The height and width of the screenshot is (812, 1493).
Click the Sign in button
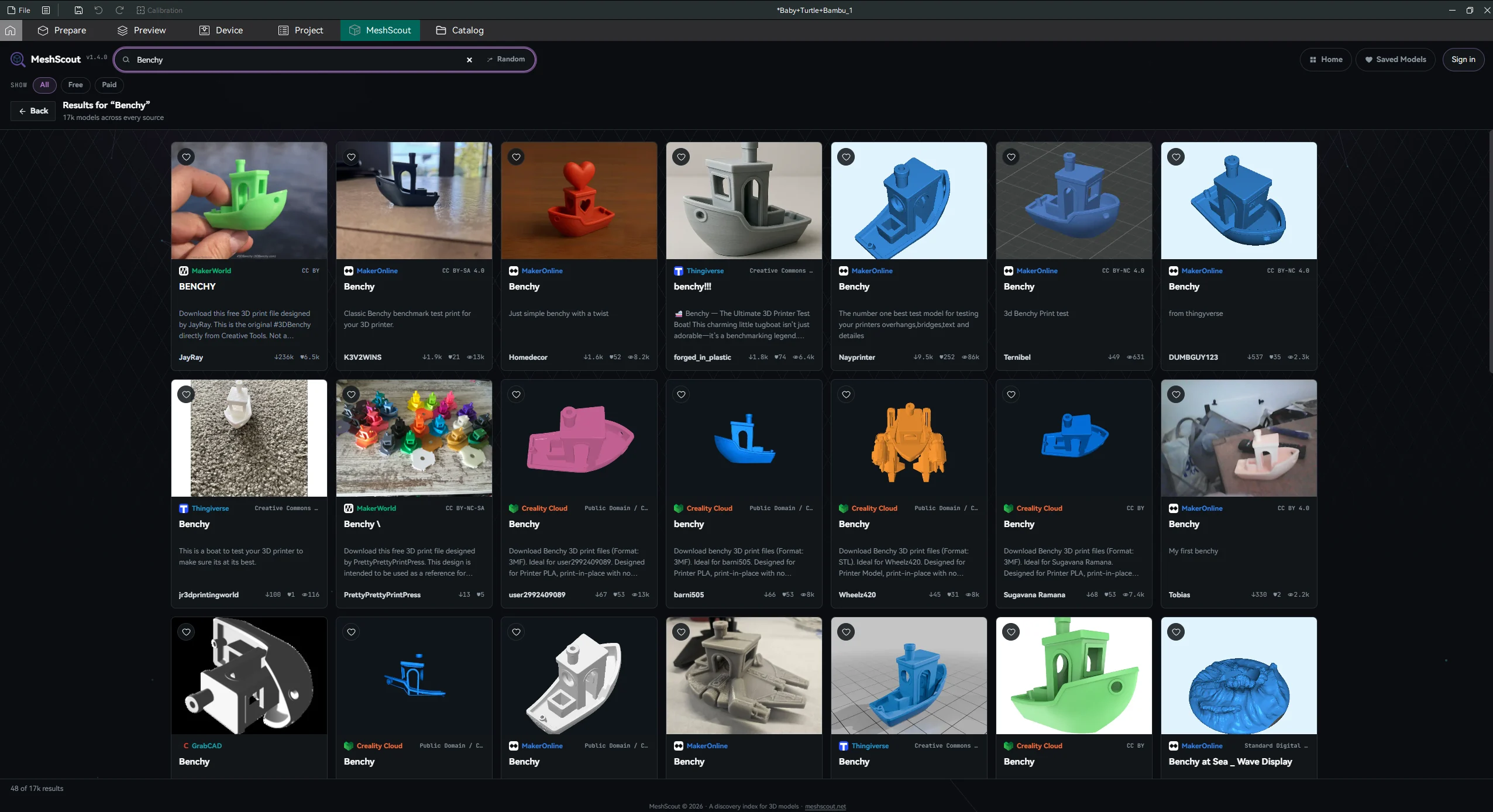click(x=1463, y=59)
